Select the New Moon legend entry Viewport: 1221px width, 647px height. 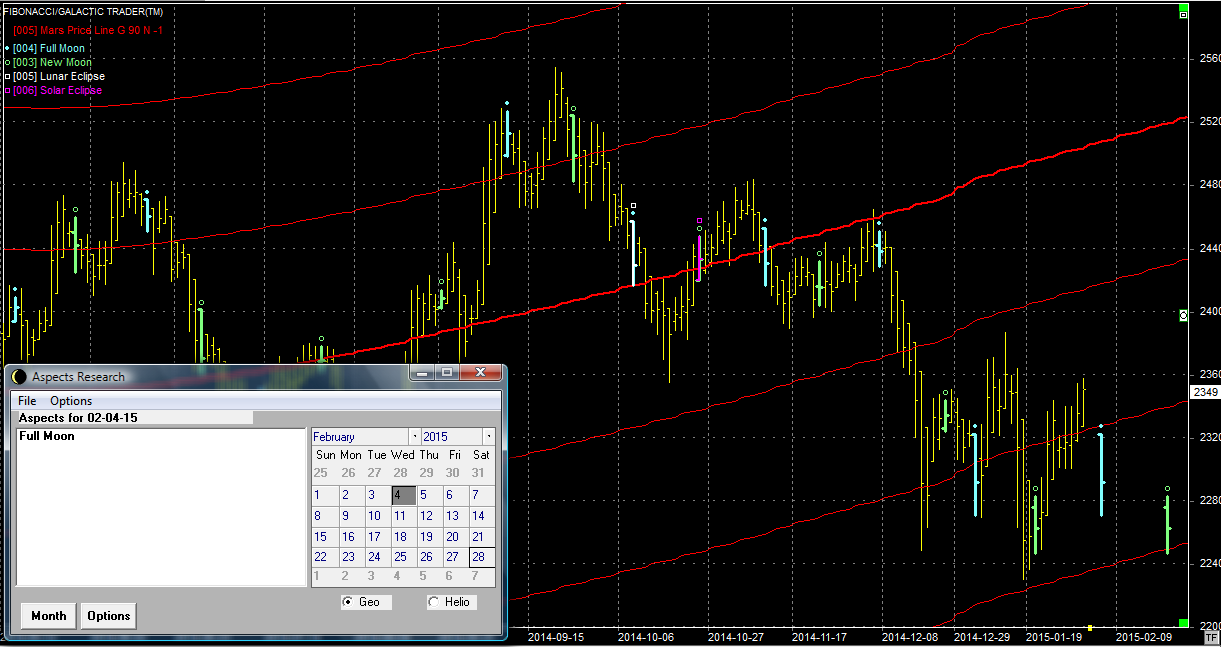[x=47, y=62]
